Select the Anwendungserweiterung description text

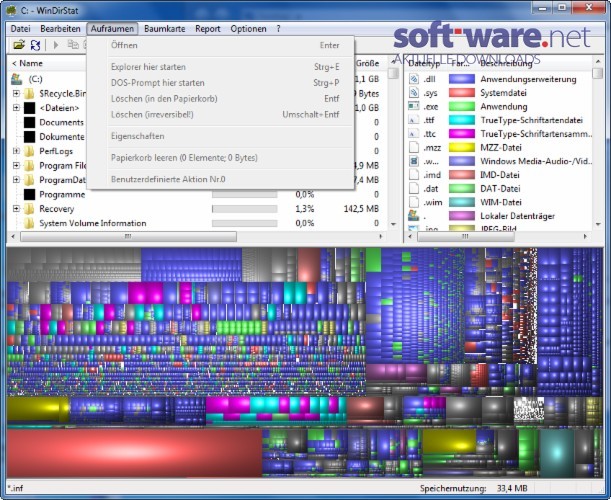pos(528,79)
